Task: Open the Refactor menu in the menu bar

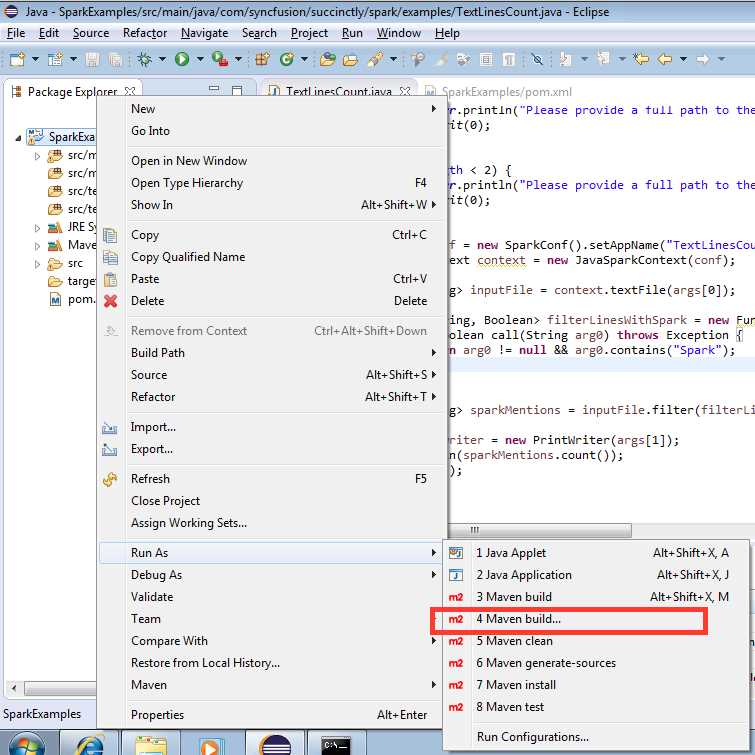Action: pos(145,33)
